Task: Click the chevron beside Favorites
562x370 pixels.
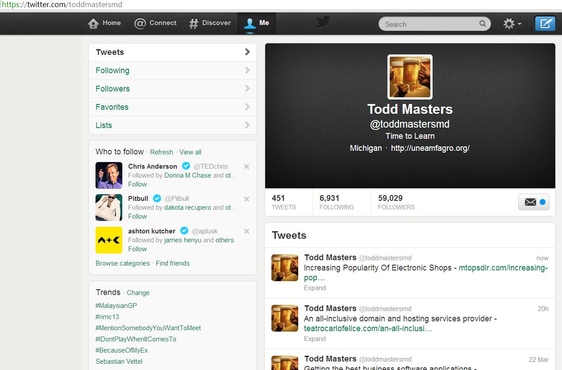Action: (x=247, y=107)
